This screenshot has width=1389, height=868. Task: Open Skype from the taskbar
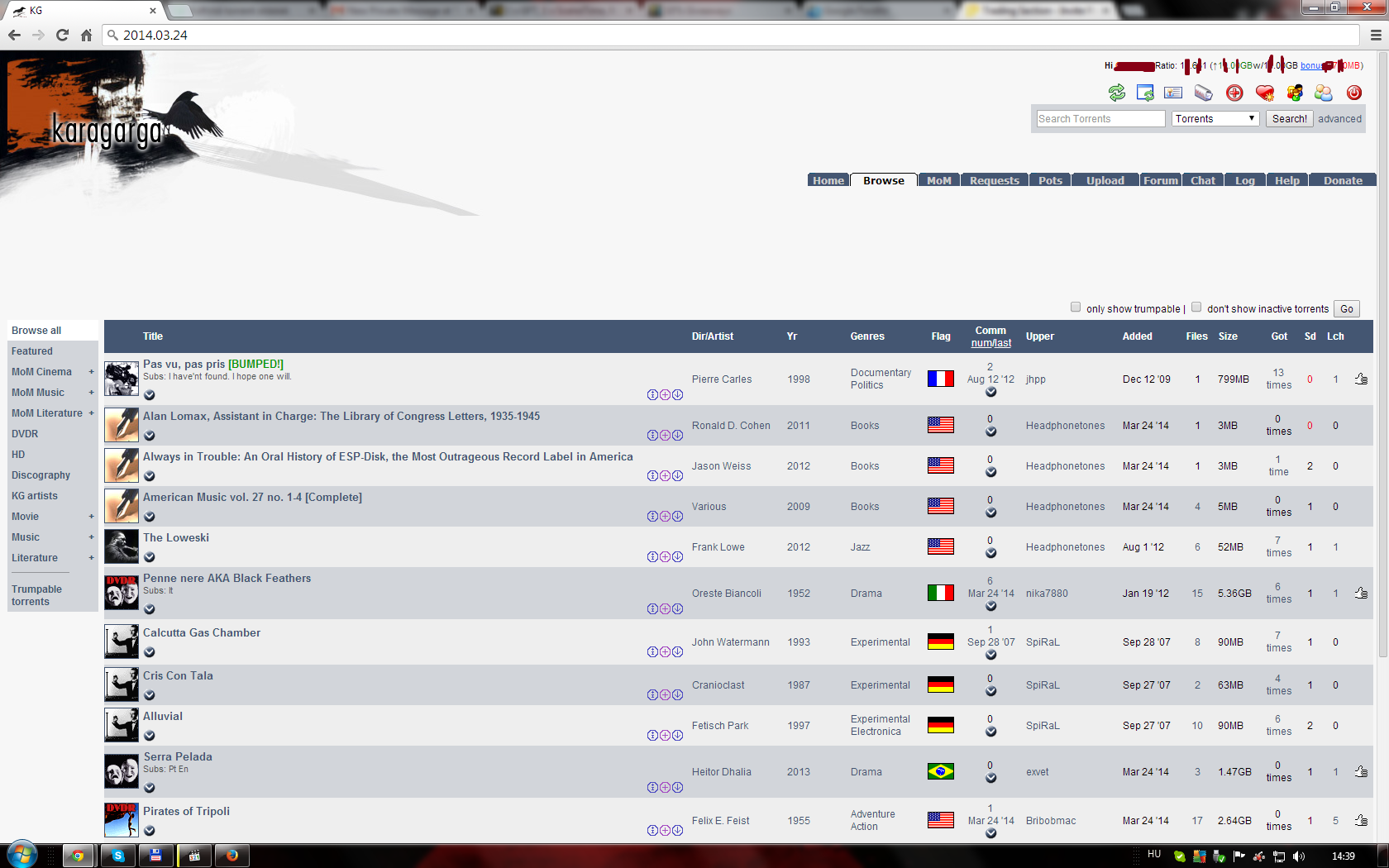click(x=118, y=856)
